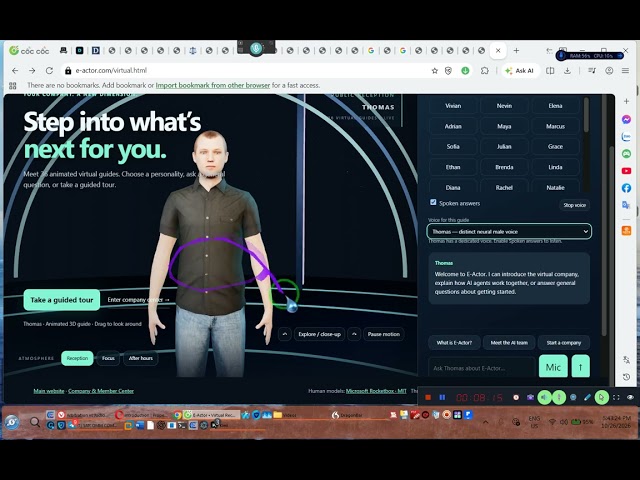Enable the Spoken answers checkbox
The width and height of the screenshot is (640, 480).
[433, 202]
